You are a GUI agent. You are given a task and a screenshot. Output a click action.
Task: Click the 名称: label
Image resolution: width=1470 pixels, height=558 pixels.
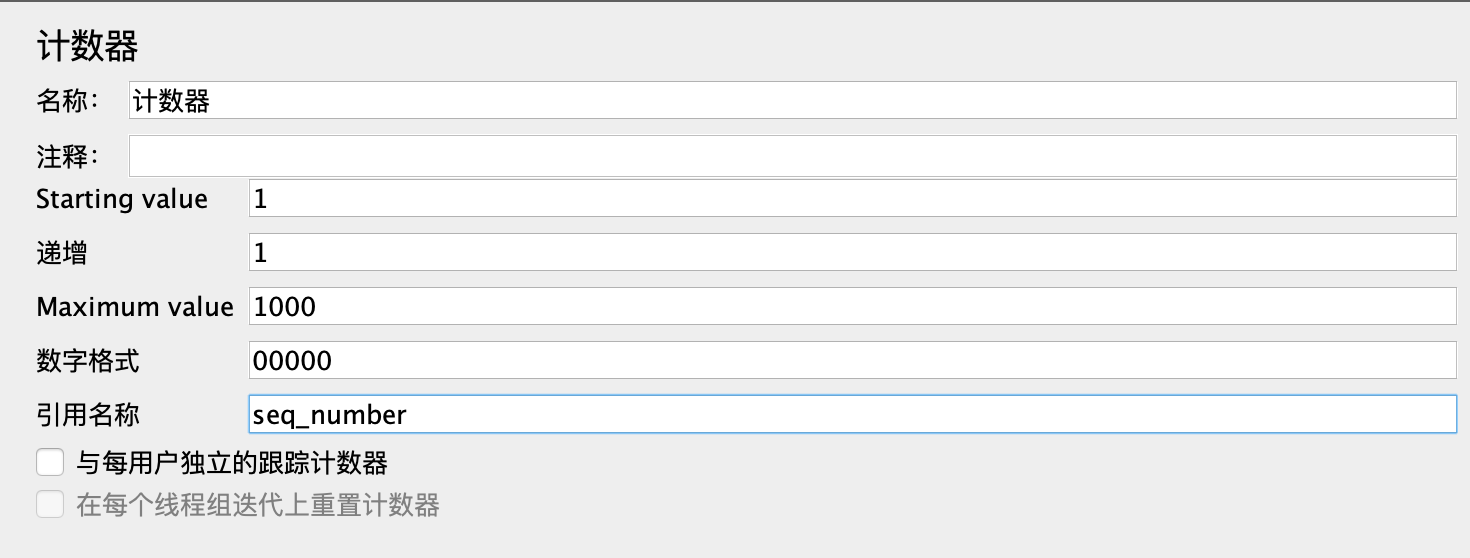pyautogui.click(x=67, y=100)
